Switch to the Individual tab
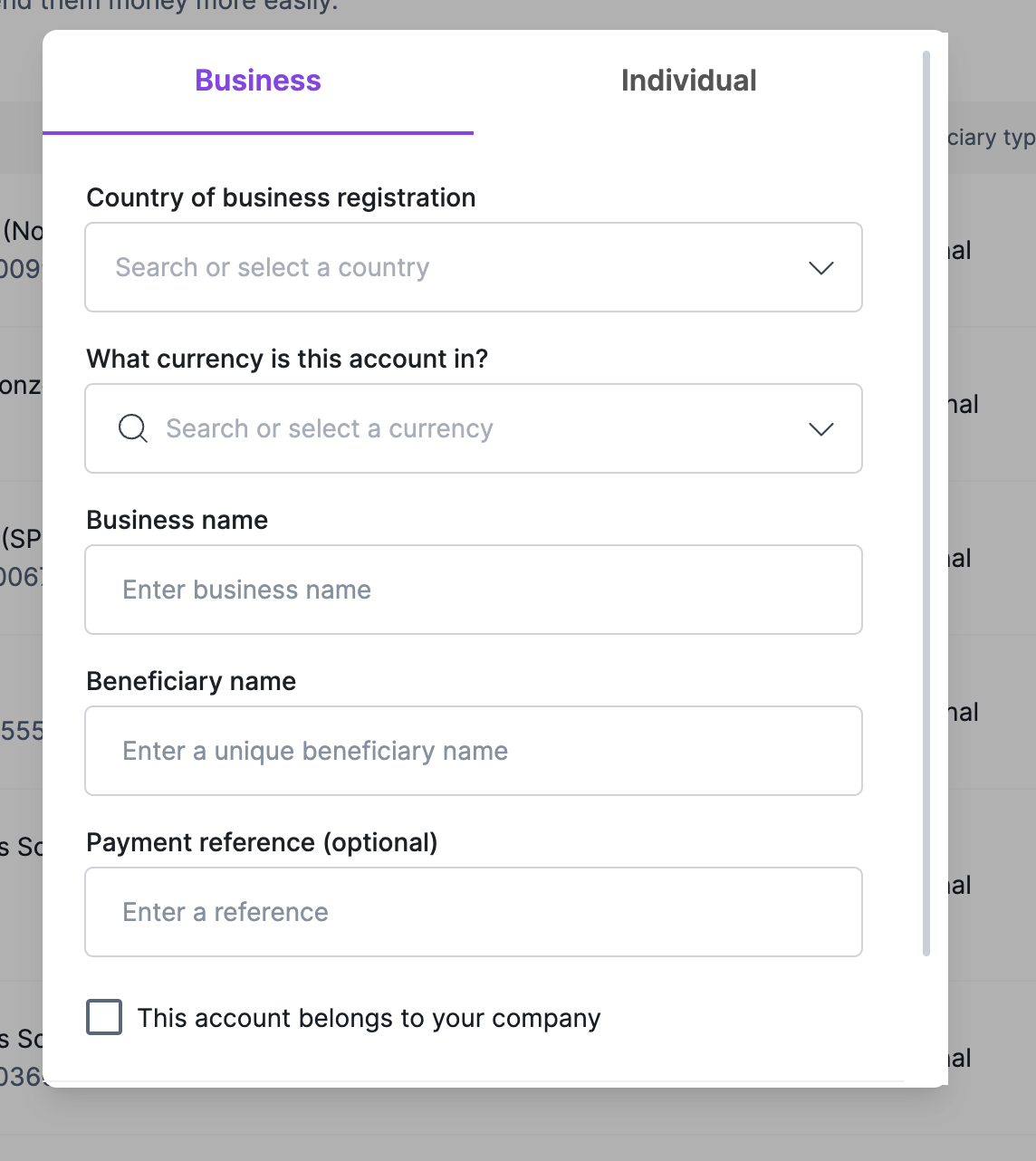 coord(688,81)
